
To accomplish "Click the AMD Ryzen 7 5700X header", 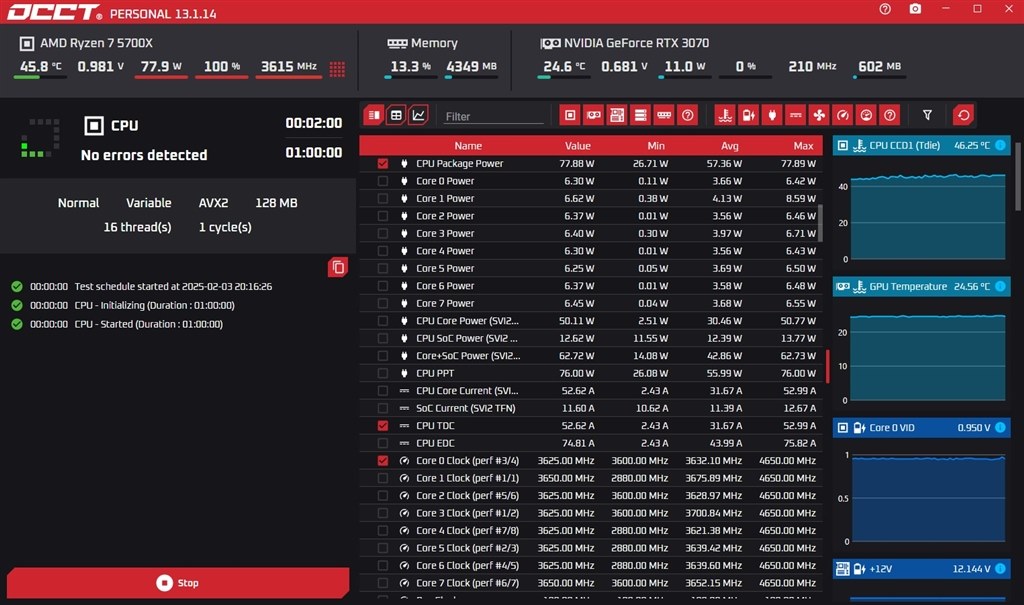I will [x=86, y=43].
